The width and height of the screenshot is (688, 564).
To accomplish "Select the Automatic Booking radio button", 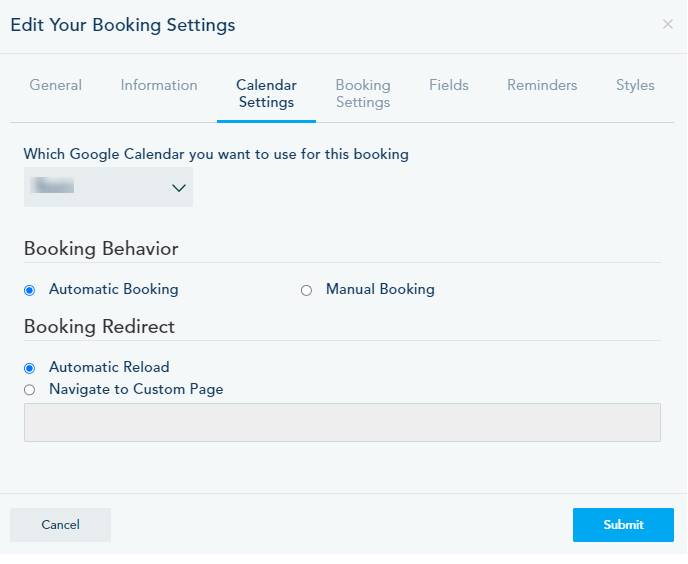I will point(29,290).
